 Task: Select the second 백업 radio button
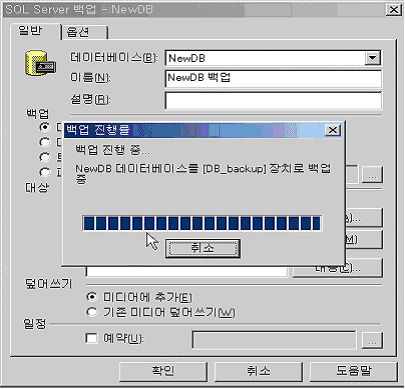point(44,142)
